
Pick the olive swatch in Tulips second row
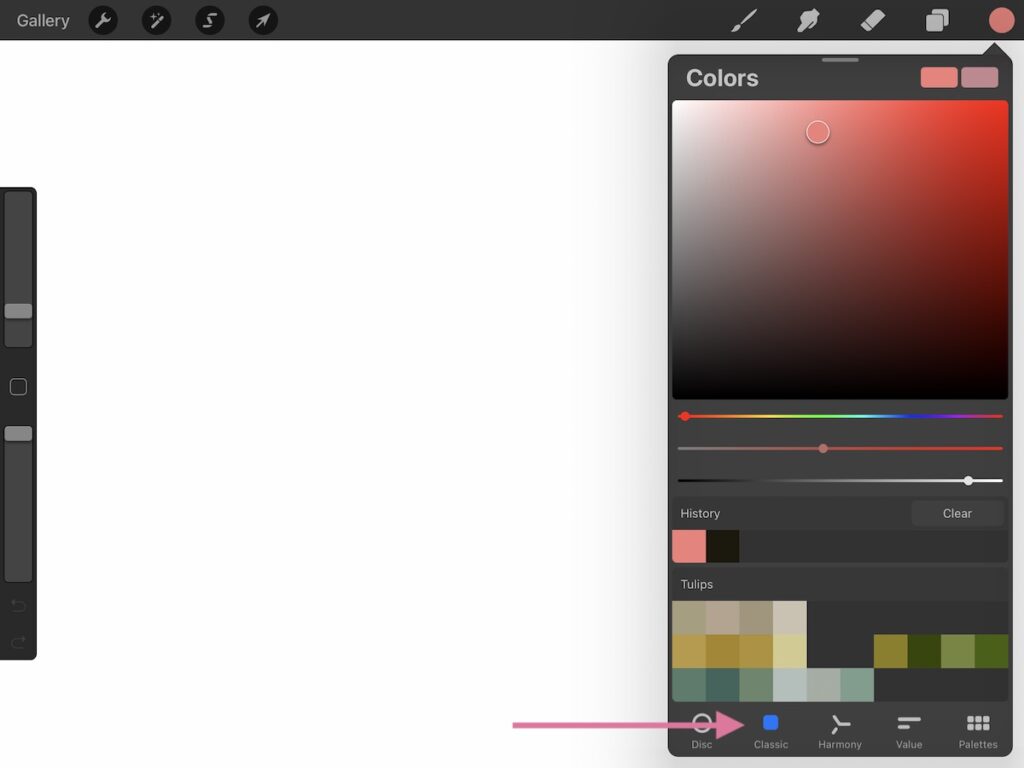pos(891,651)
